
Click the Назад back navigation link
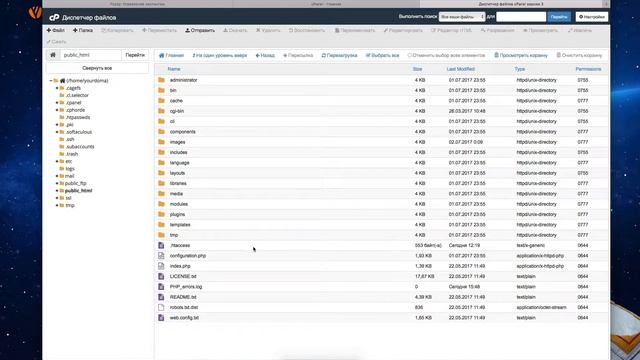coord(265,55)
